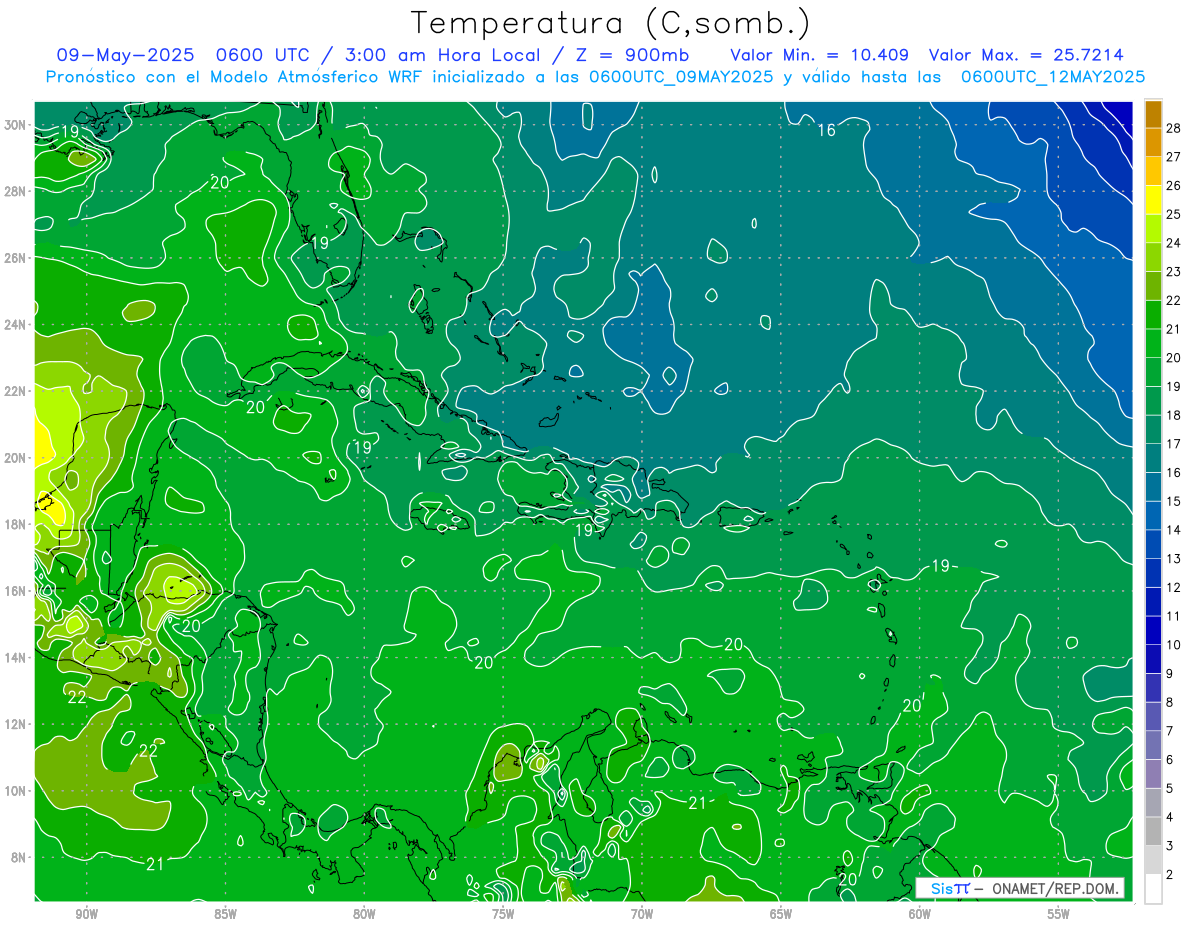This screenshot has height=927, width=1200.
Task: Click the Valor Min. = 10.409 readout
Action: click(819, 55)
